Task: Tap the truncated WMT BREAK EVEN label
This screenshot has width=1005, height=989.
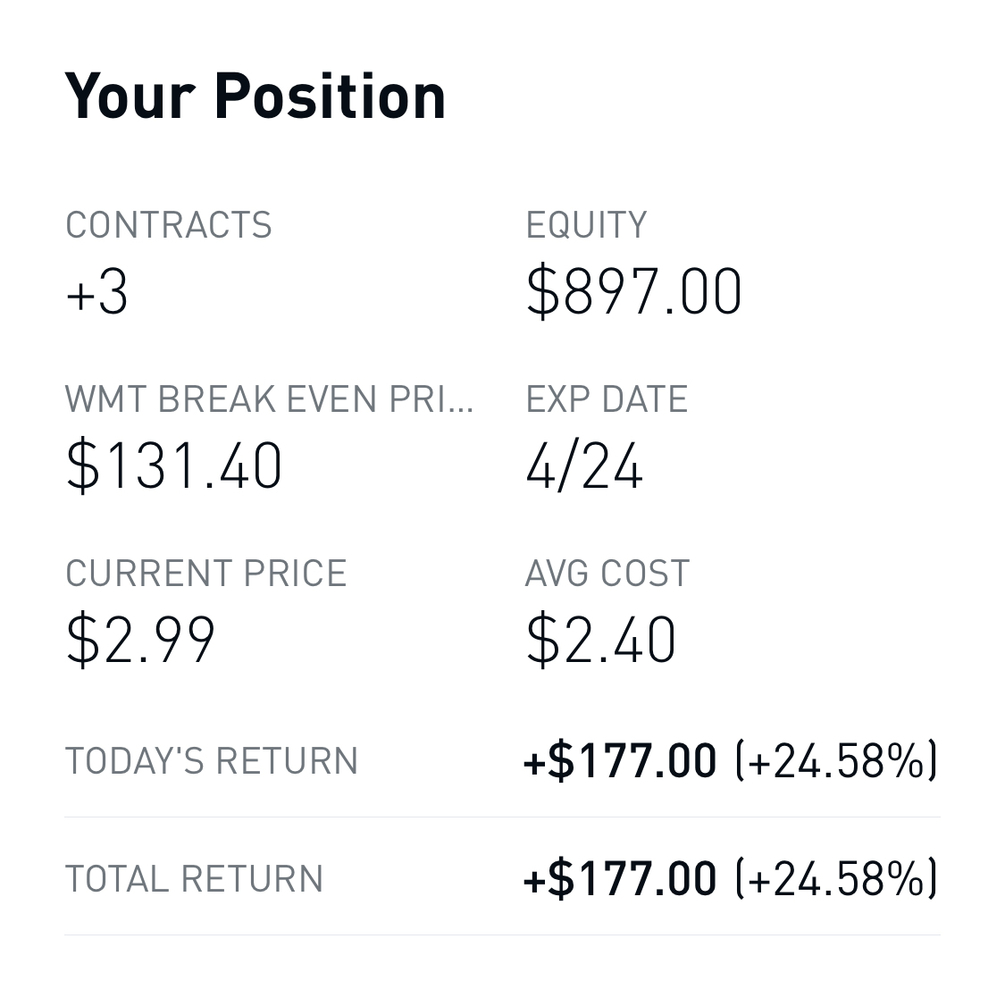Action: pyautogui.click(x=269, y=400)
